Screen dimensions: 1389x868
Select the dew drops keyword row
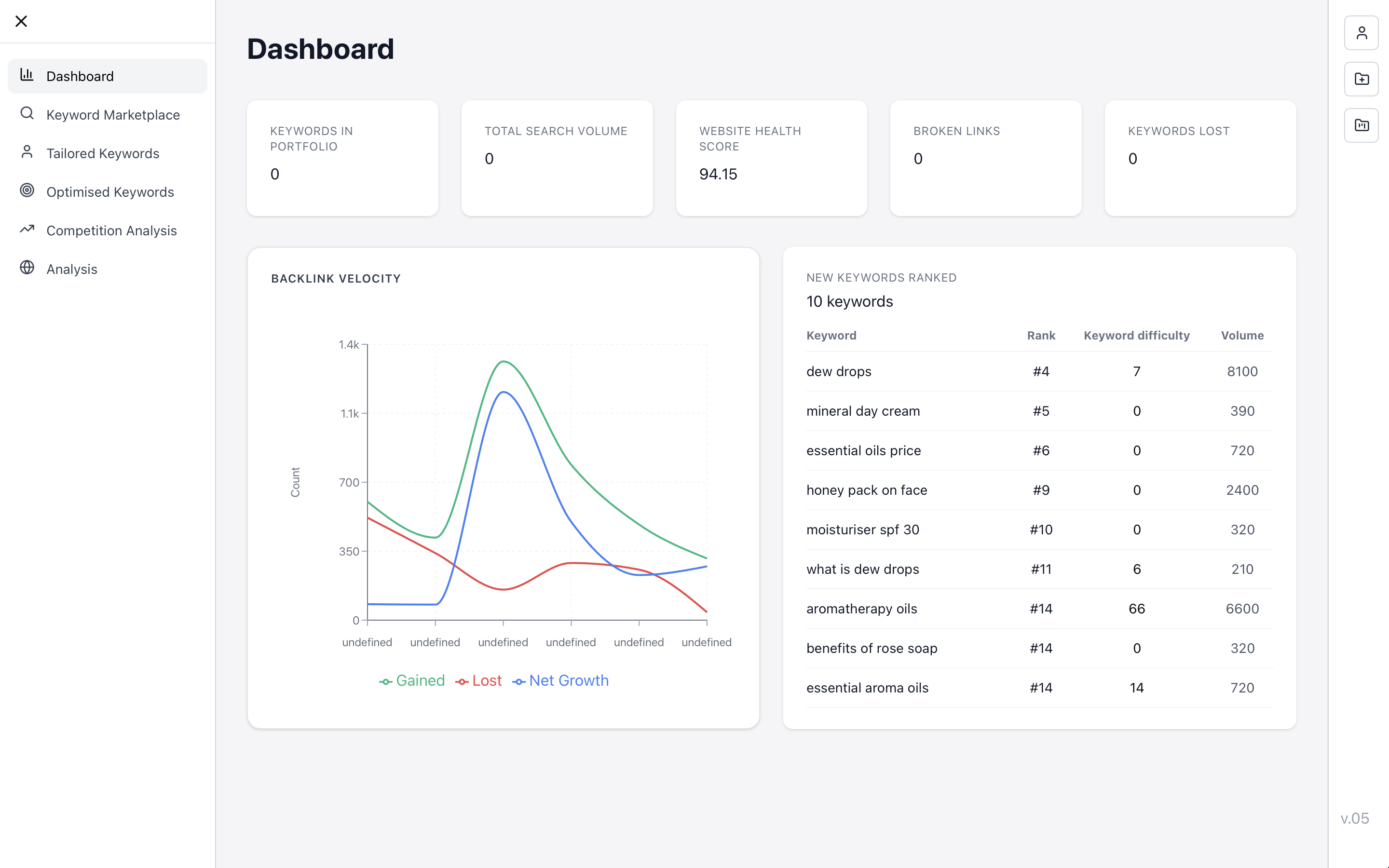(1039, 371)
